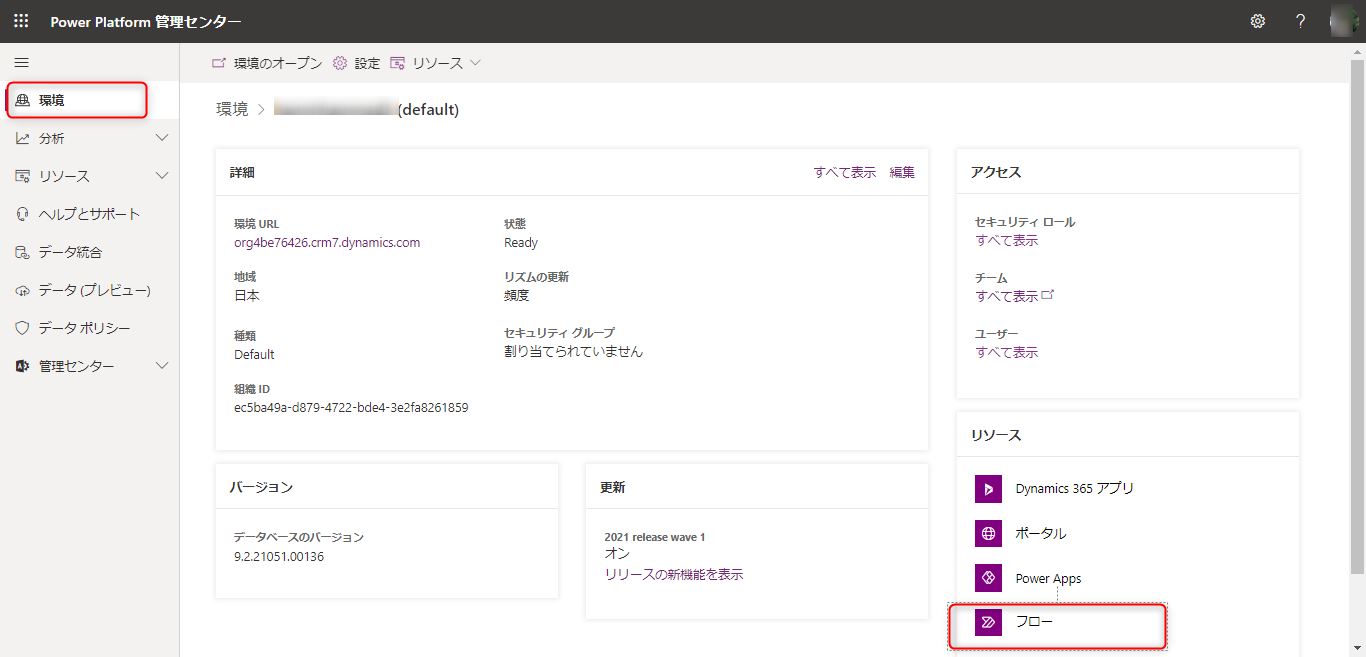Click 編集 in the 詳細 card
This screenshot has height=657, width=1366.
point(902,172)
